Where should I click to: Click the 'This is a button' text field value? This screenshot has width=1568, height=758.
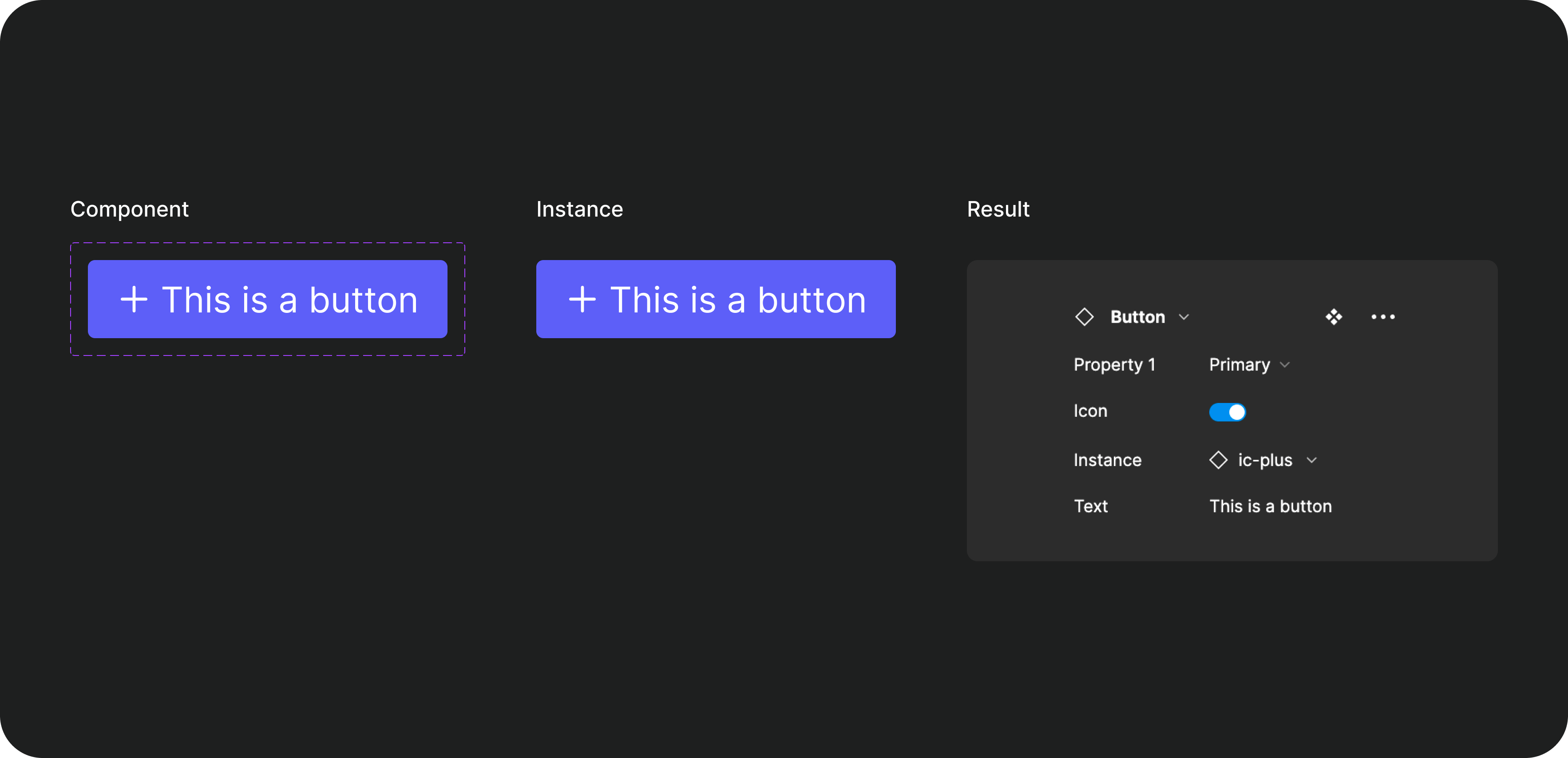(x=1271, y=506)
